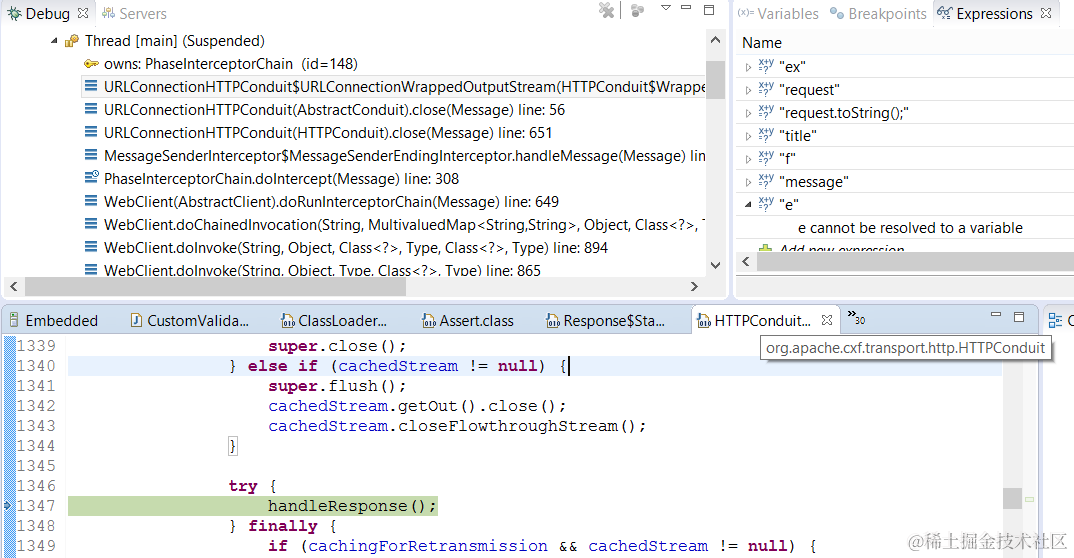The width and height of the screenshot is (1074, 558).
Task: Click the overview ruler marker beside line 1347
Action: (x=1029, y=500)
